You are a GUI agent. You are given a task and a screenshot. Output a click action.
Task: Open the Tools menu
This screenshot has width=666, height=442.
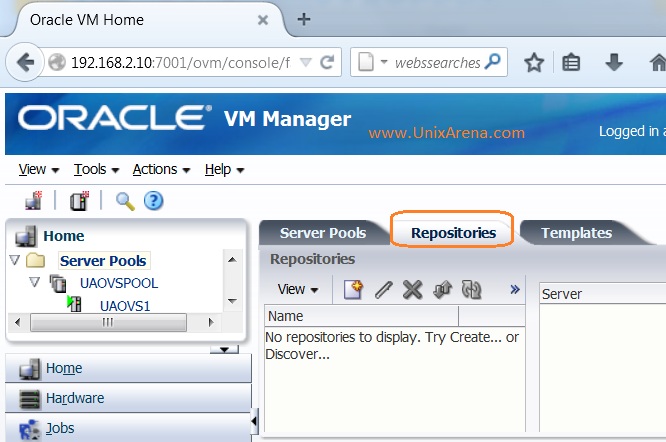96,169
